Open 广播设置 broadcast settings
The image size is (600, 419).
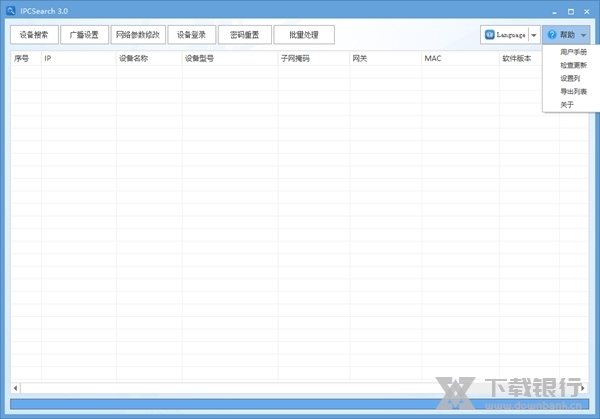[84, 35]
